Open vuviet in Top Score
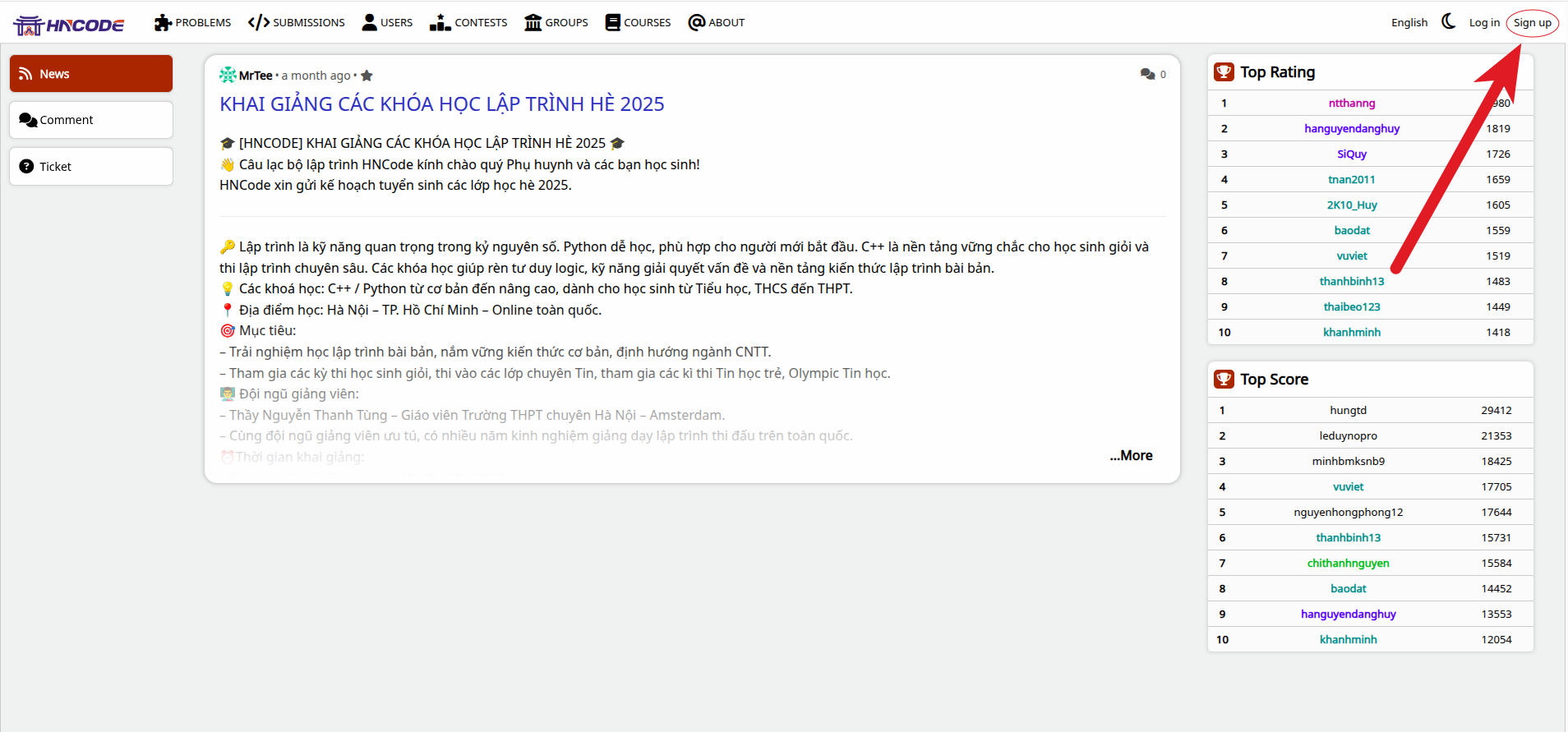Viewport: 1568px width, 732px height. point(1349,486)
